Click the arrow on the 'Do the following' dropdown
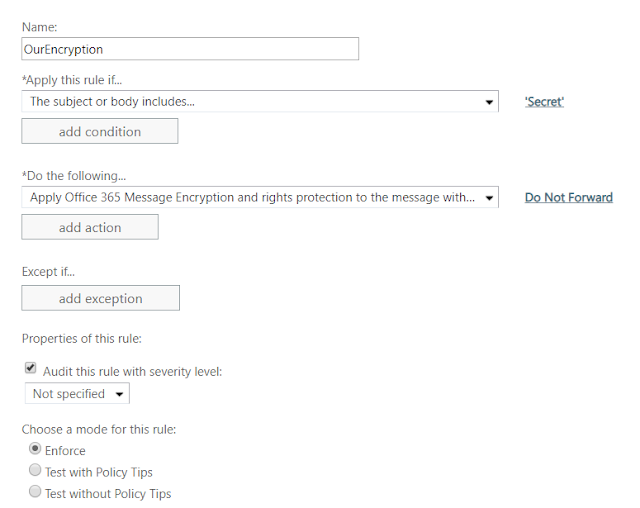 489,198
